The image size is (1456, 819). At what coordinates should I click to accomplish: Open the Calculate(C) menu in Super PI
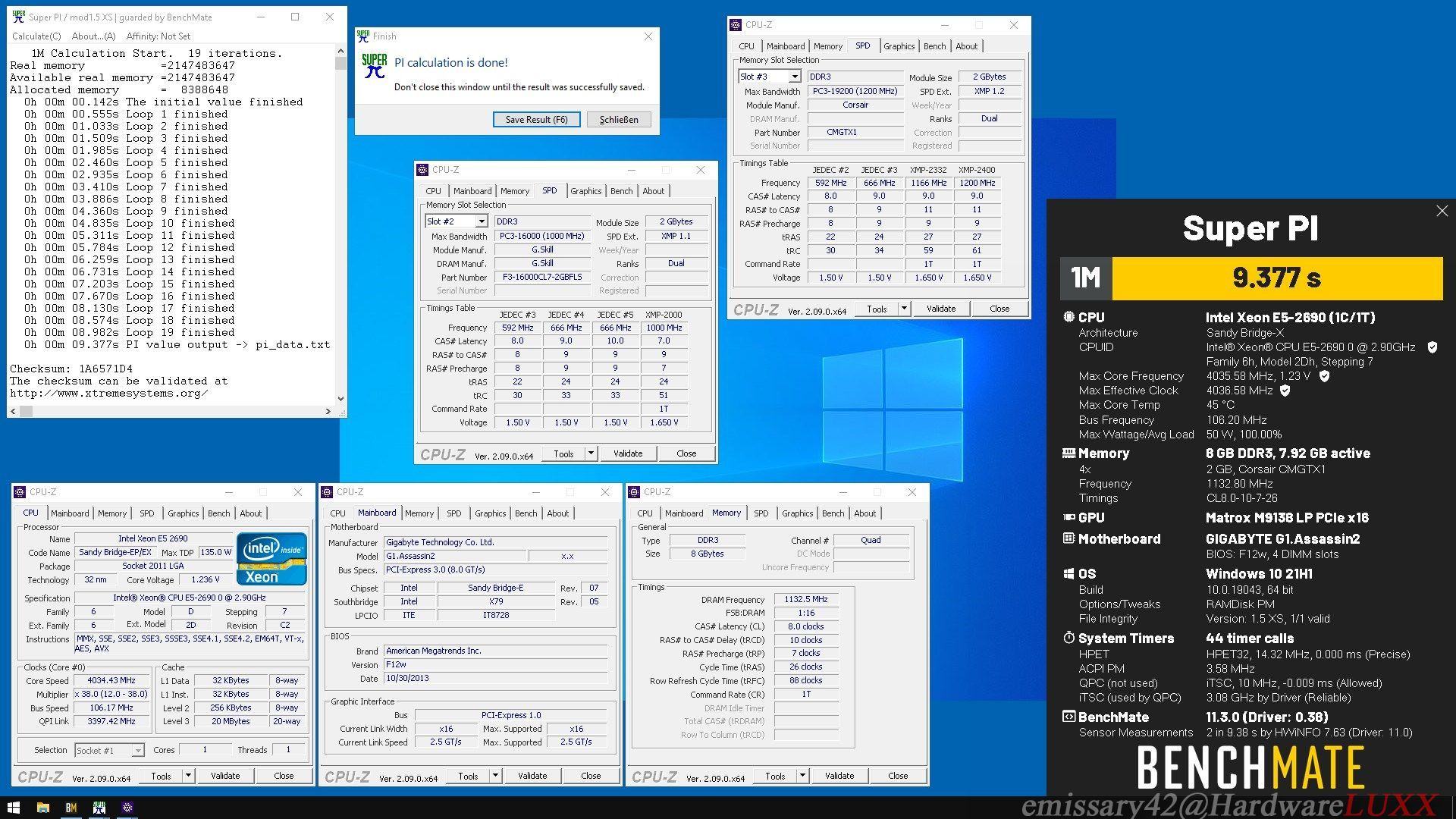(36, 36)
